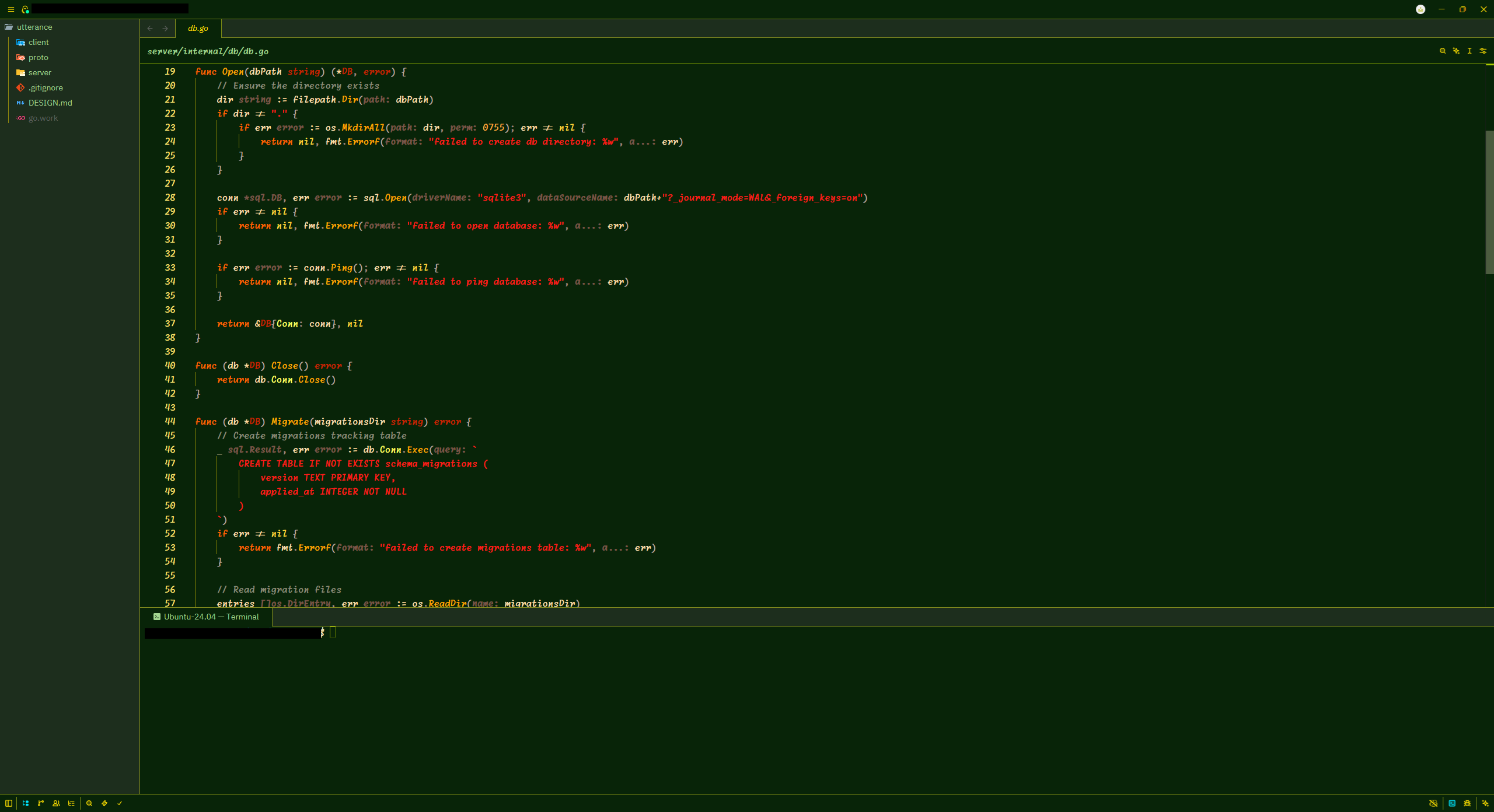Toggle the terminal panel icon in status bar
Viewport: 1494px width, 812px height.
tap(1452, 803)
